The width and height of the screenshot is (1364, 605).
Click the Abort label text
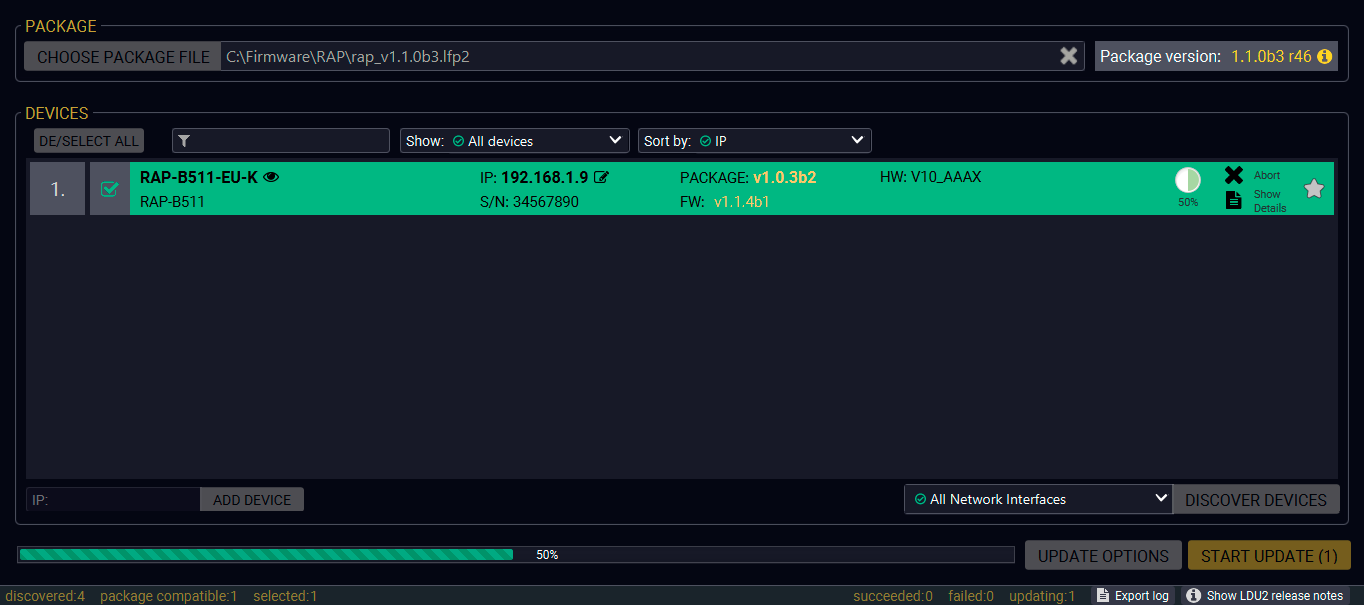click(x=1267, y=175)
